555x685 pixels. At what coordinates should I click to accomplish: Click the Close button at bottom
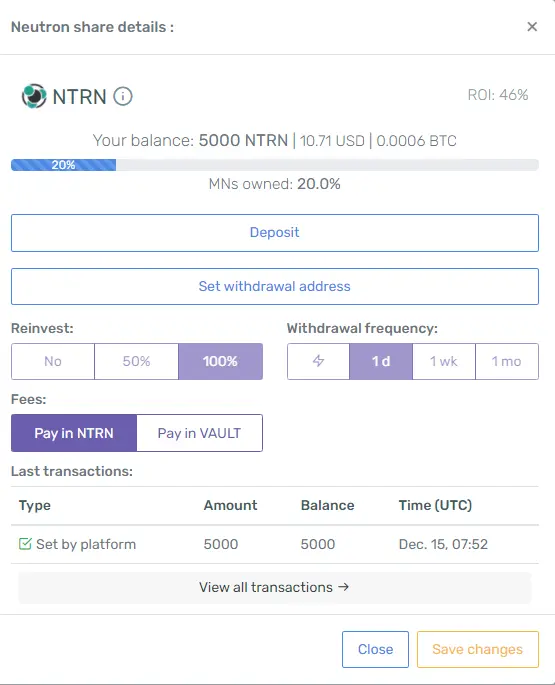[375, 649]
